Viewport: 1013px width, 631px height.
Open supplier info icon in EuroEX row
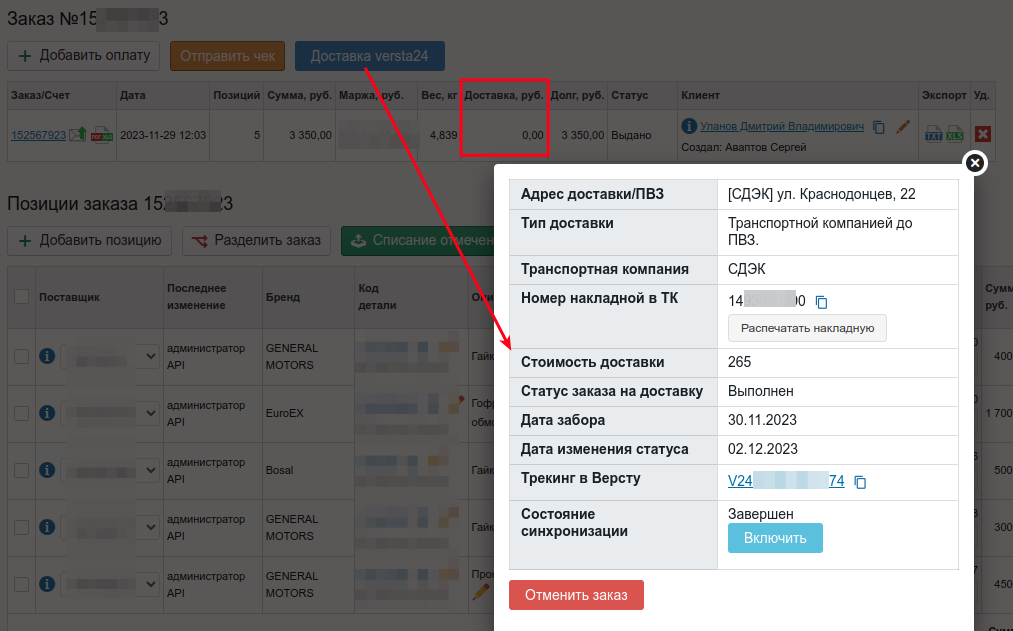[47, 413]
